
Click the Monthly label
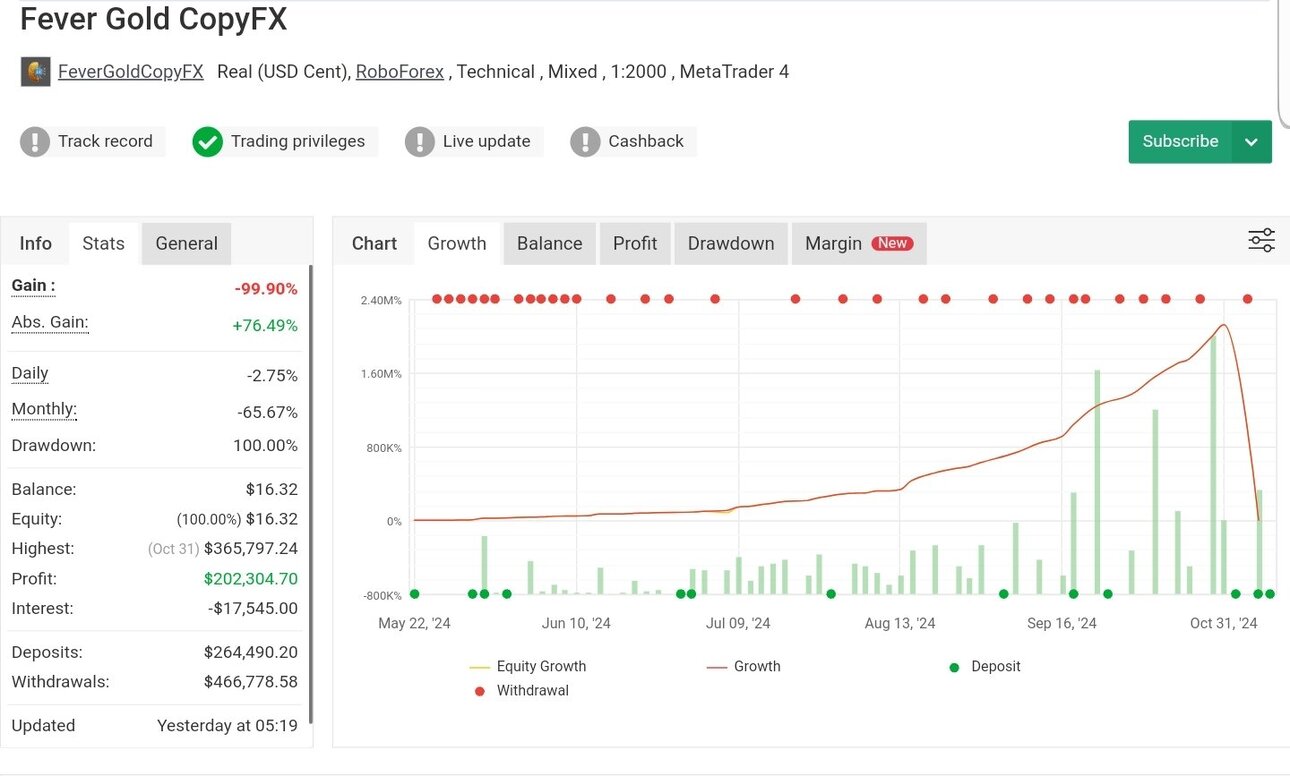click(x=44, y=409)
